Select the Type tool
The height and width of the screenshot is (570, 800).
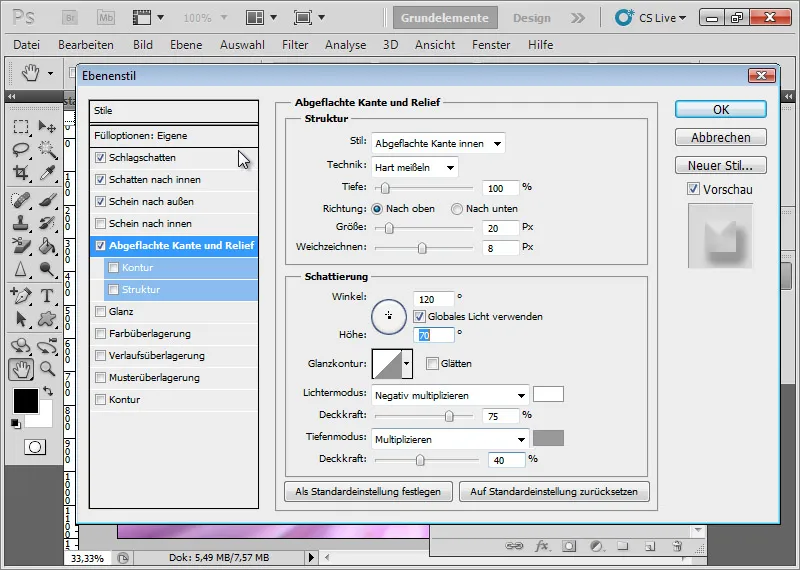click(47, 295)
